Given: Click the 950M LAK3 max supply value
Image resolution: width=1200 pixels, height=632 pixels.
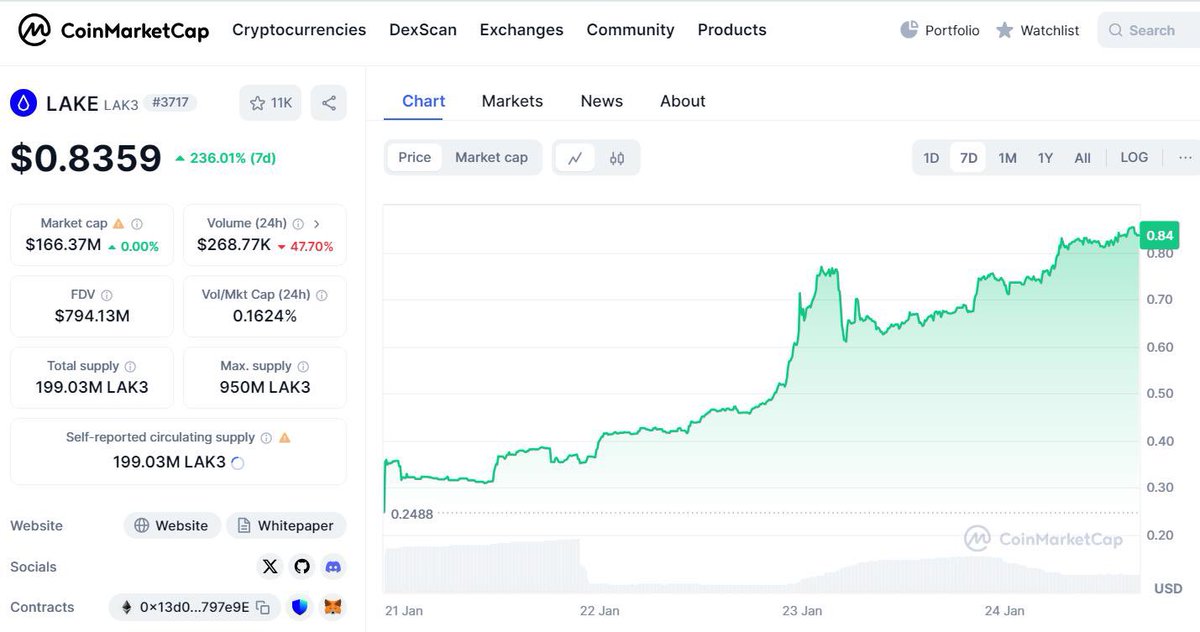Looking at the screenshot, I should coord(265,387).
